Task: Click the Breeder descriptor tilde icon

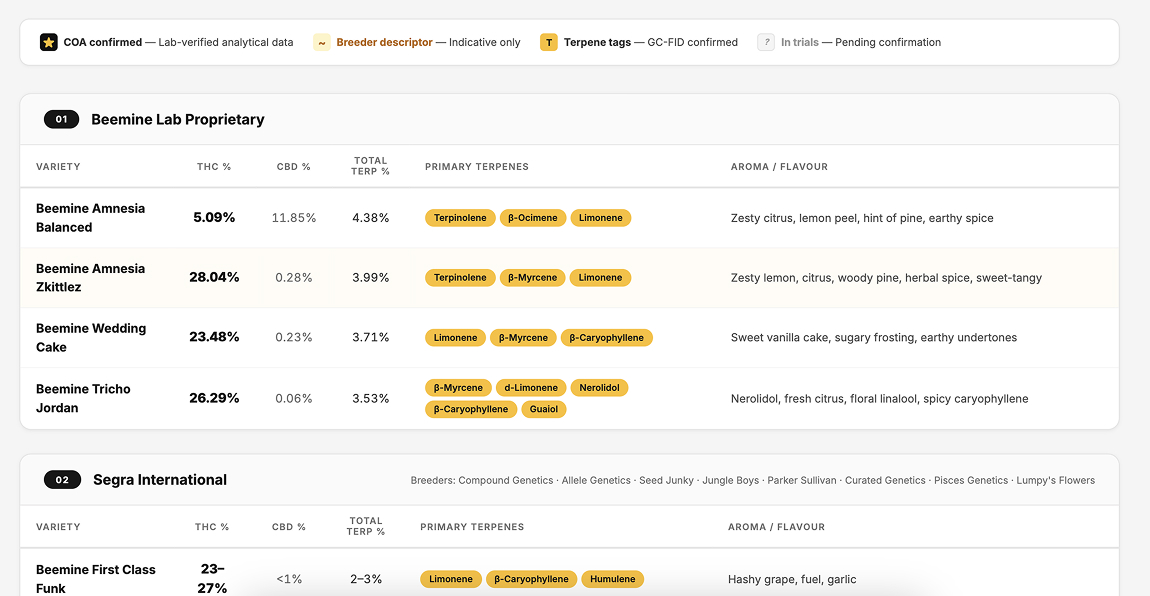Action: (321, 43)
